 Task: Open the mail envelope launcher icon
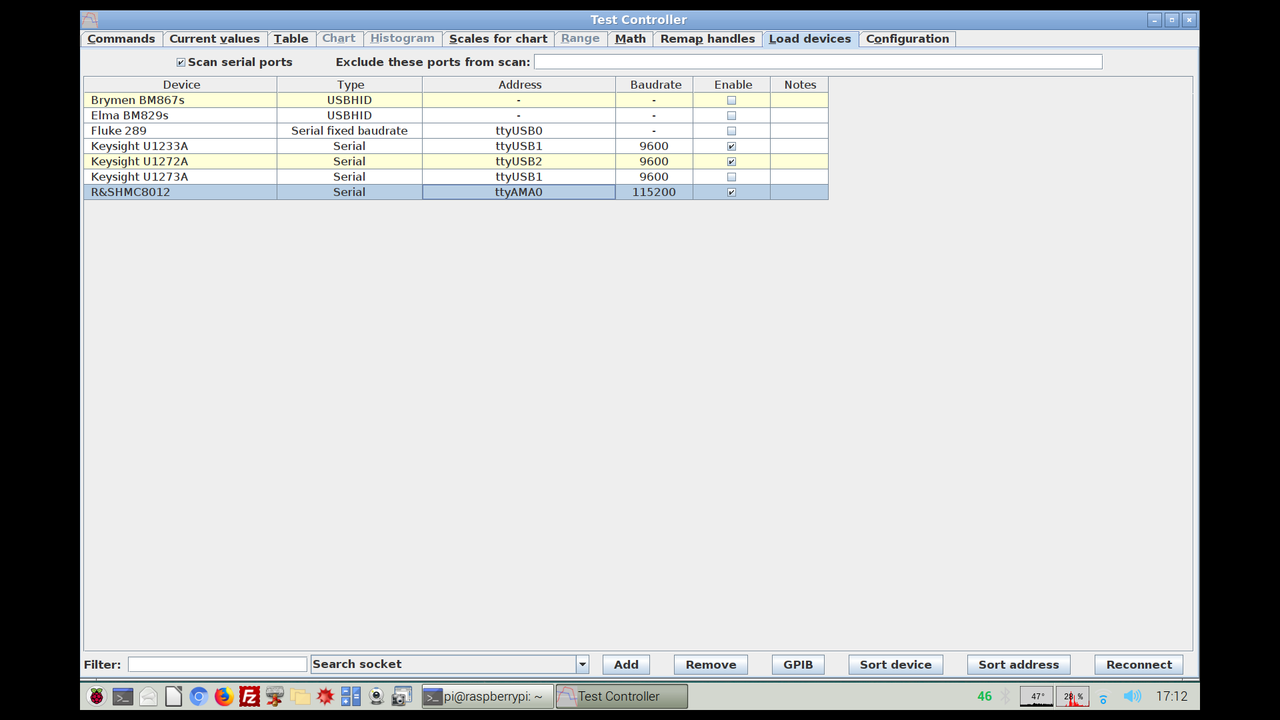pyautogui.click(x=148, y=696)
